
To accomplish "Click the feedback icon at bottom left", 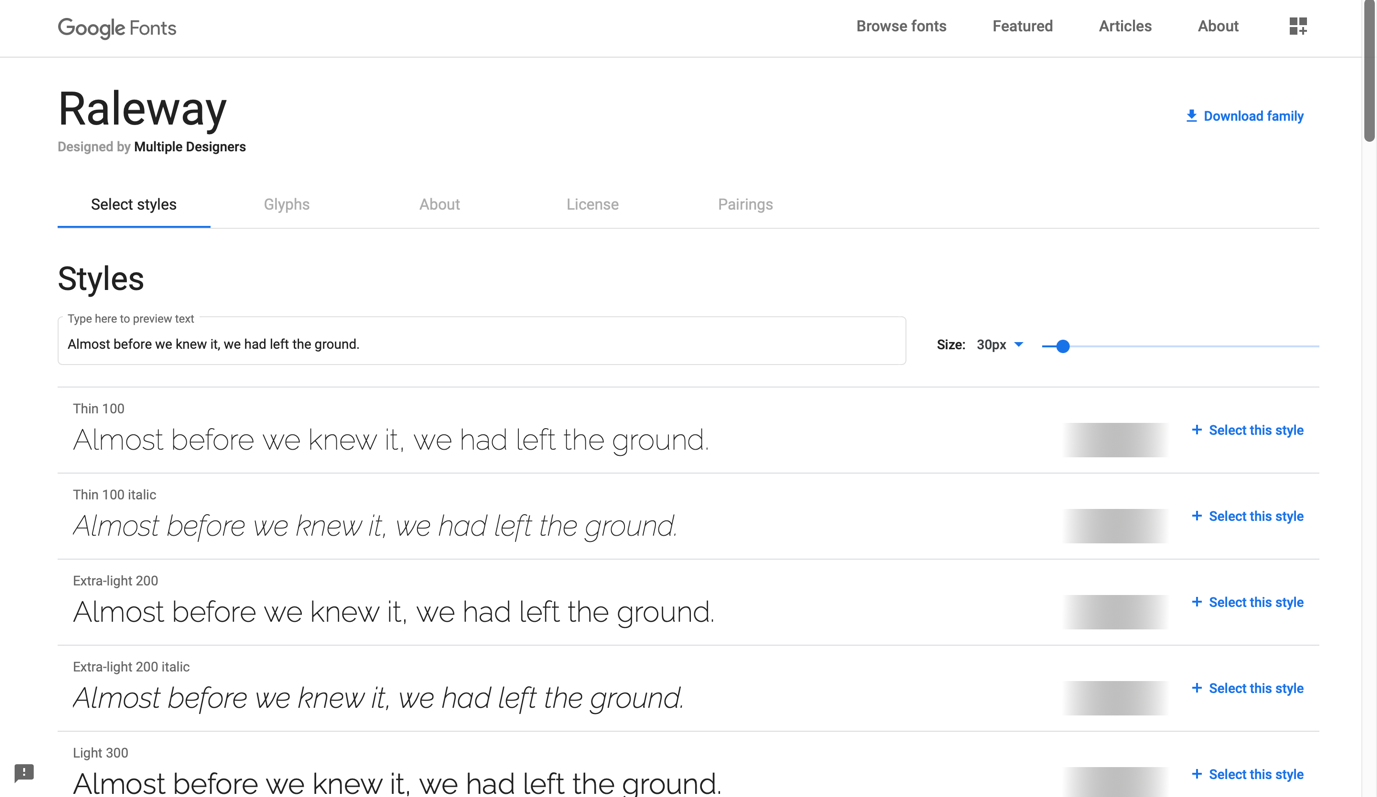I will pos(24,773).
